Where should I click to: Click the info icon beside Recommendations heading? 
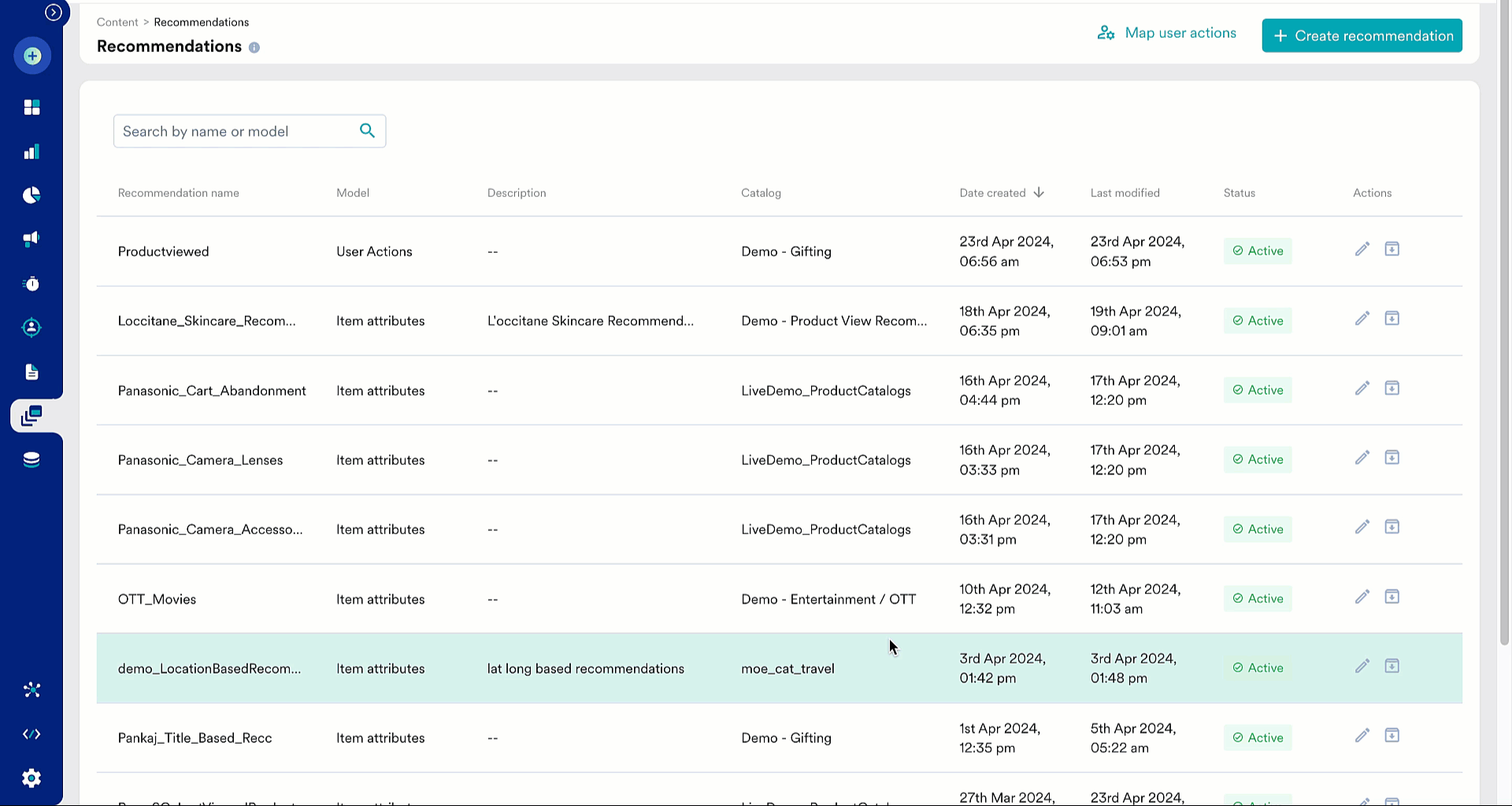(x=254, y=47)
